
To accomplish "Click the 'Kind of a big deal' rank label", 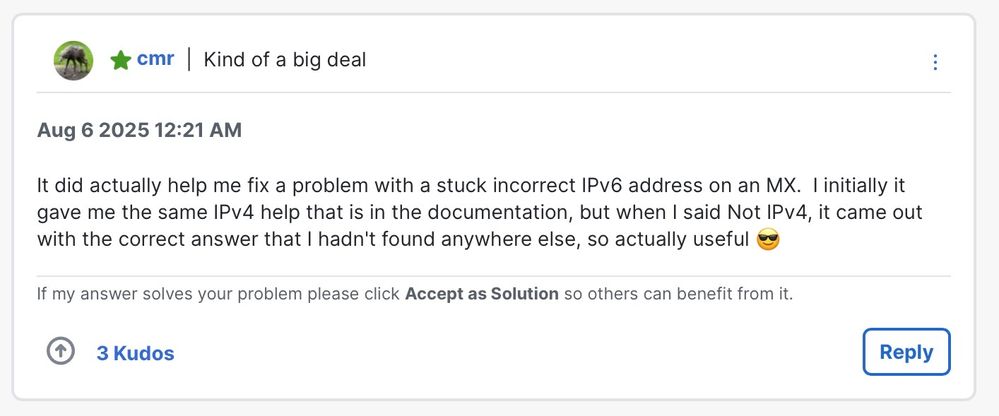I will point(285,60).
